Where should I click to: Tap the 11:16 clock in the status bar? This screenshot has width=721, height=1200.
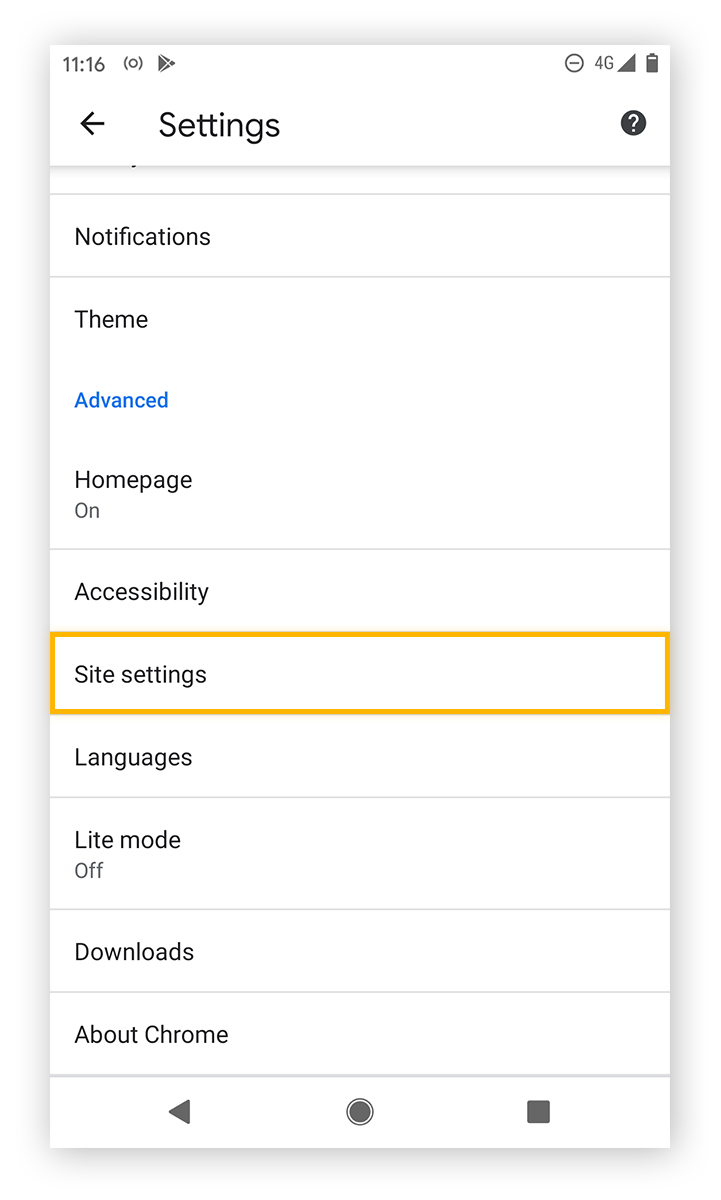click(x=83, y=63)
